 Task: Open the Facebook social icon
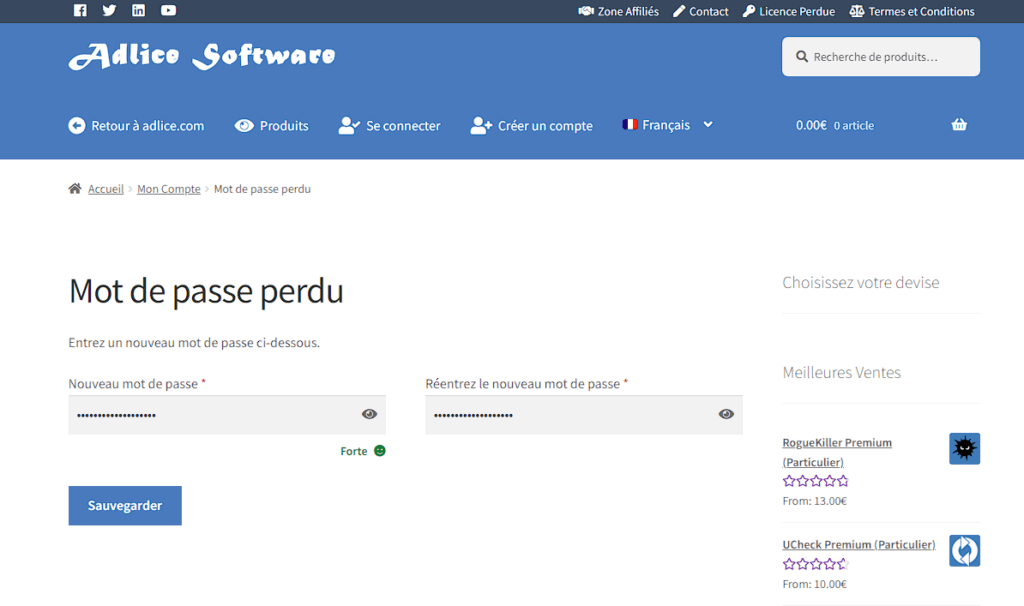click(x=80, y=11)
